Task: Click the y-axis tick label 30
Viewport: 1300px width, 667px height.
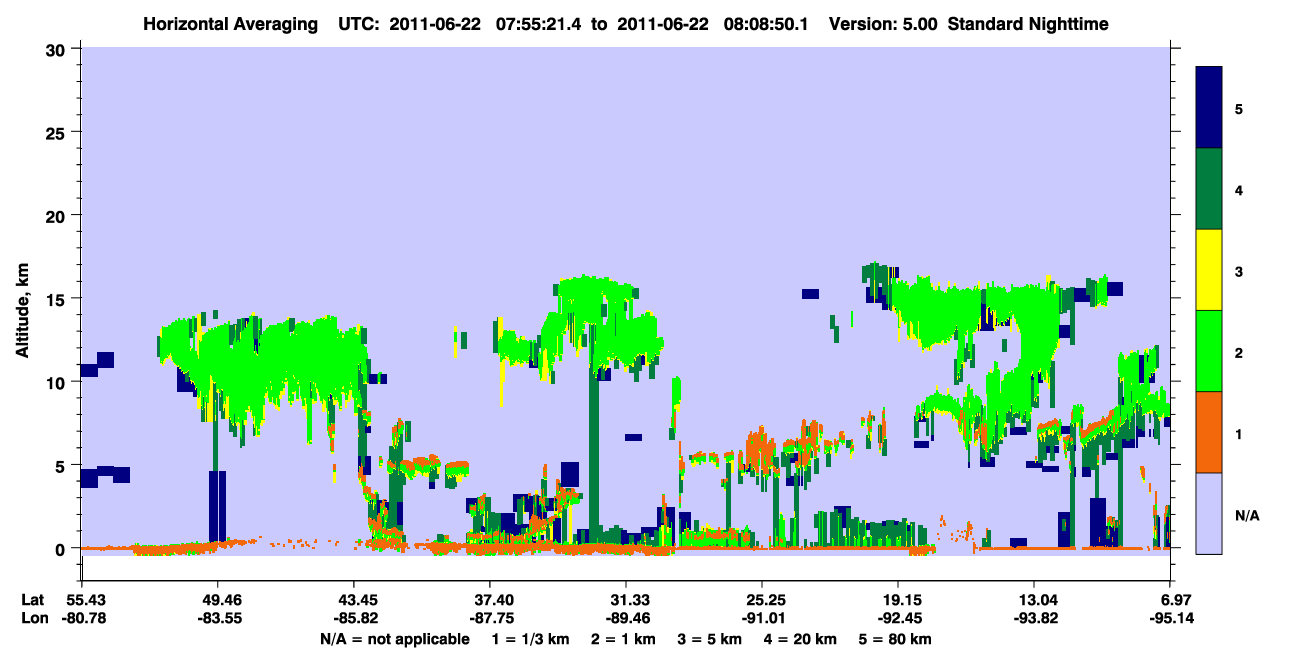Action: (x=58, y=49)
